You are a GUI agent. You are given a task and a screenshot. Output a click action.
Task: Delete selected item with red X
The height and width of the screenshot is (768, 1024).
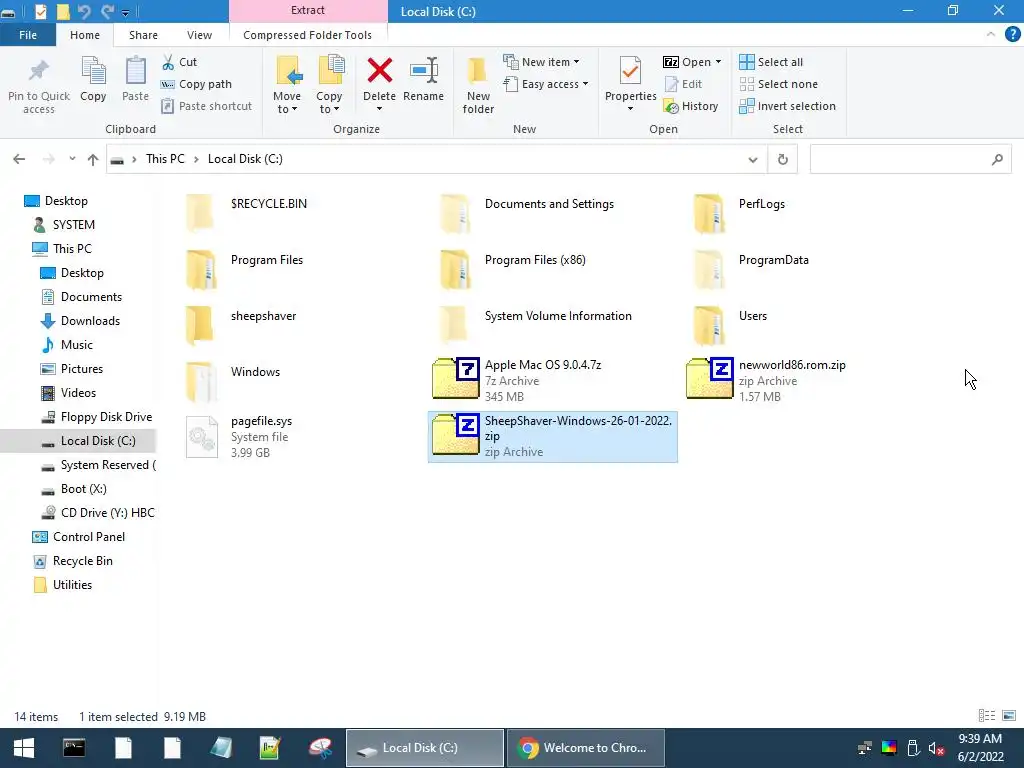pos(379,71)
